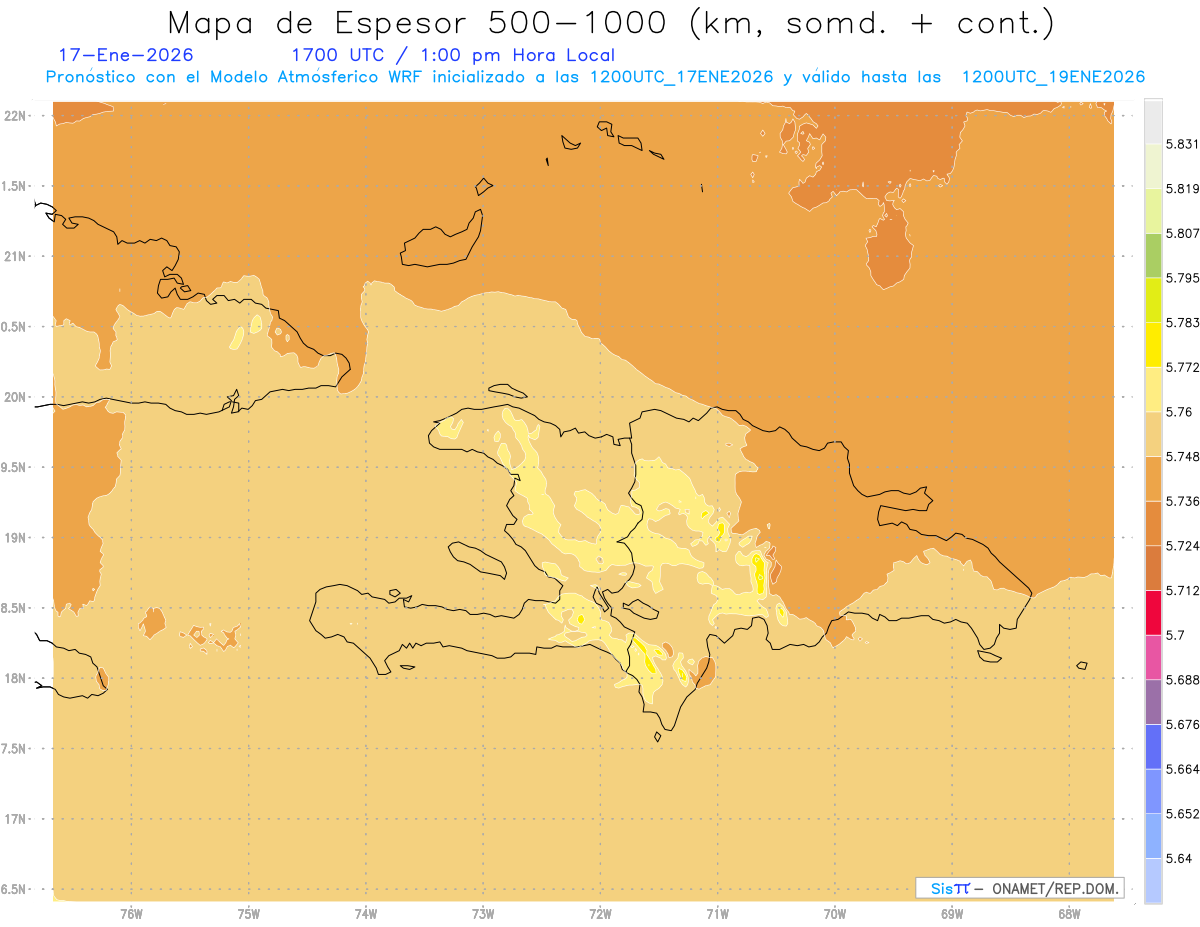The height and width of the screenshot is (927, 1200).
Task: Click the latitude label "22N"
Action: point(14,116)
